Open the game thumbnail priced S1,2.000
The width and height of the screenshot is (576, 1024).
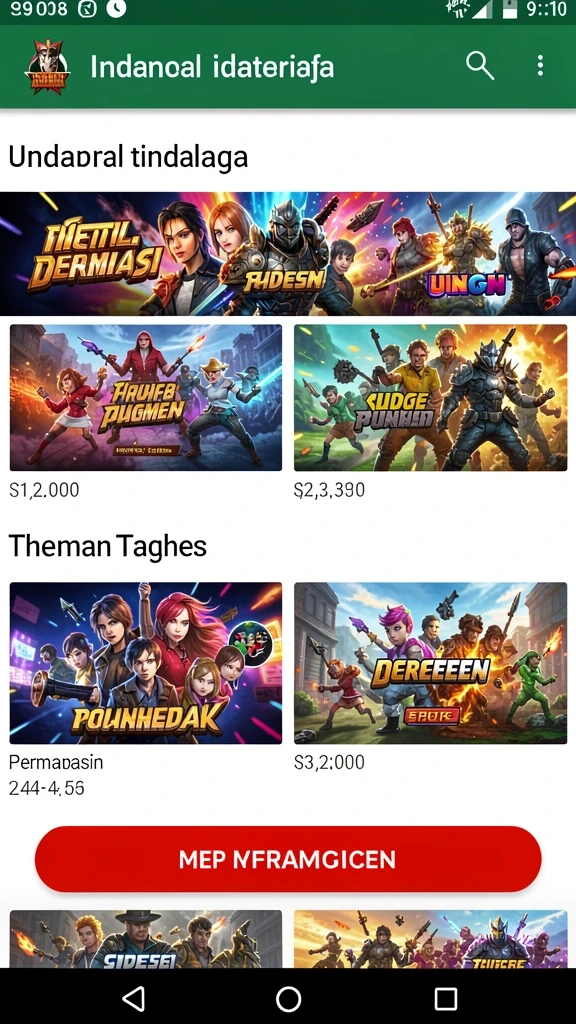(146, 397)
